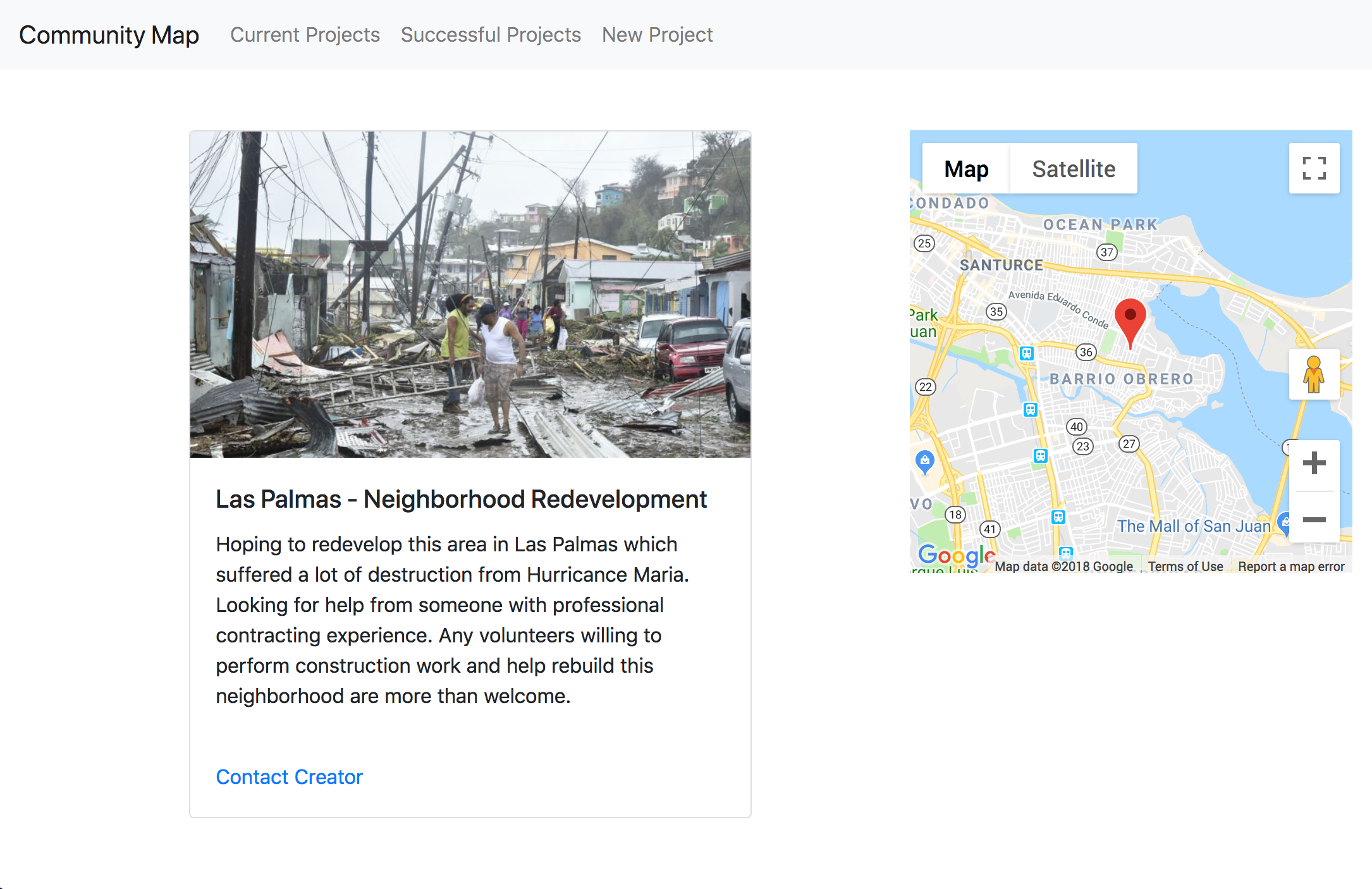Select the Map view type
The image size is (1372, 889).
965,169
